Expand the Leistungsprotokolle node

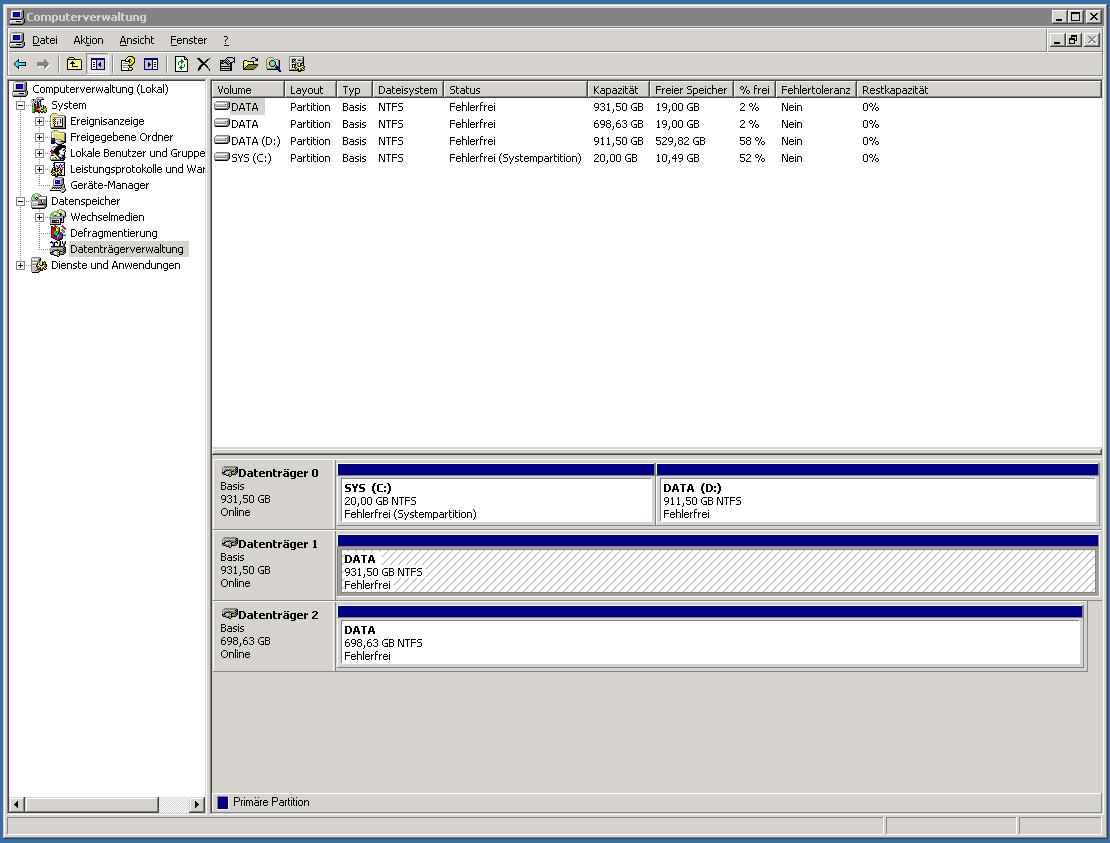point(40,170)
